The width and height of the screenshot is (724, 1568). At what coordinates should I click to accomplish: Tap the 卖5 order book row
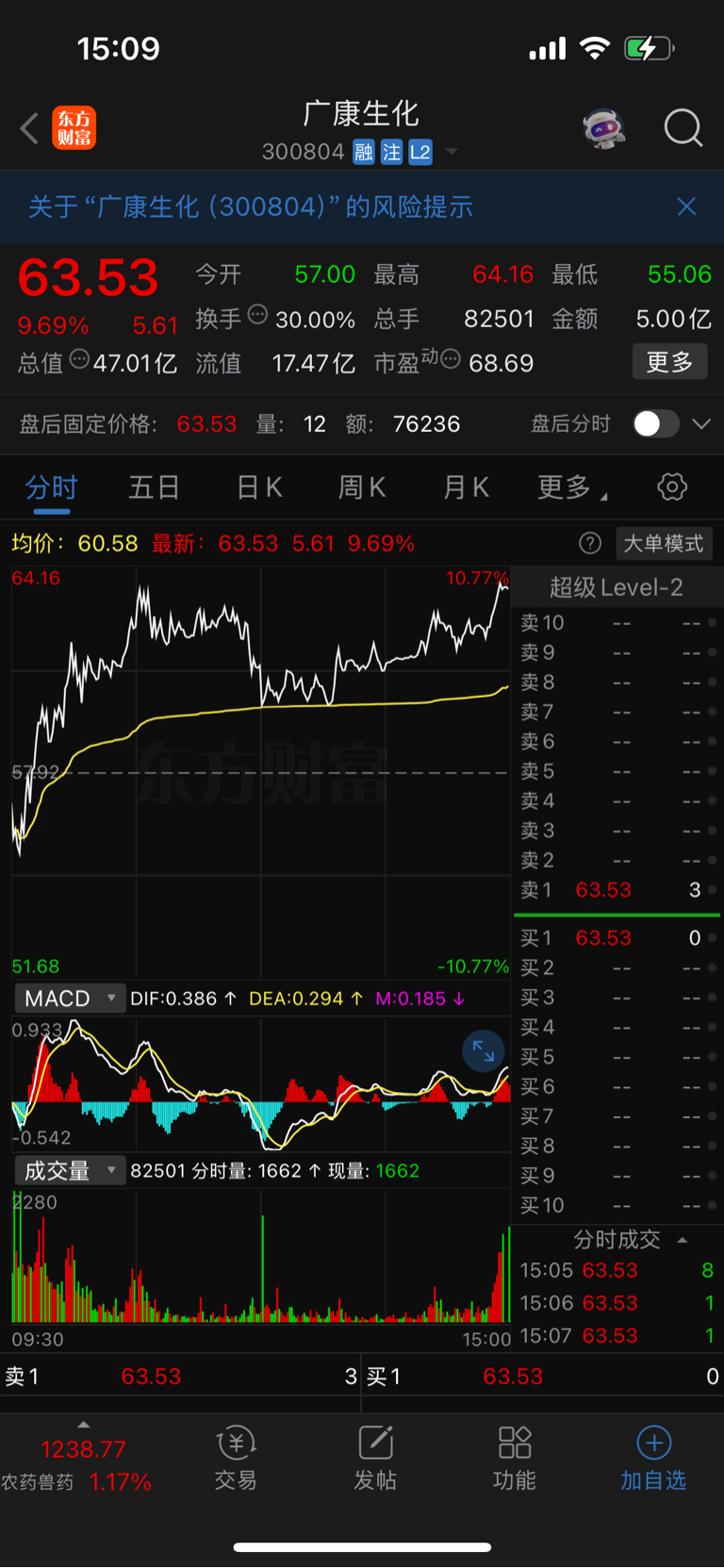coord(617,771)
